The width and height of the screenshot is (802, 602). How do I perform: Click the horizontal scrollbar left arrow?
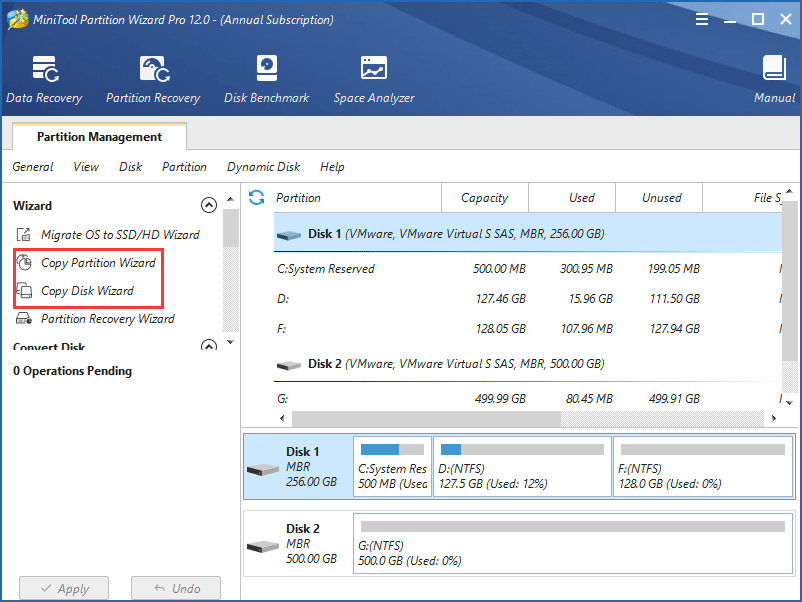(282, 418)
